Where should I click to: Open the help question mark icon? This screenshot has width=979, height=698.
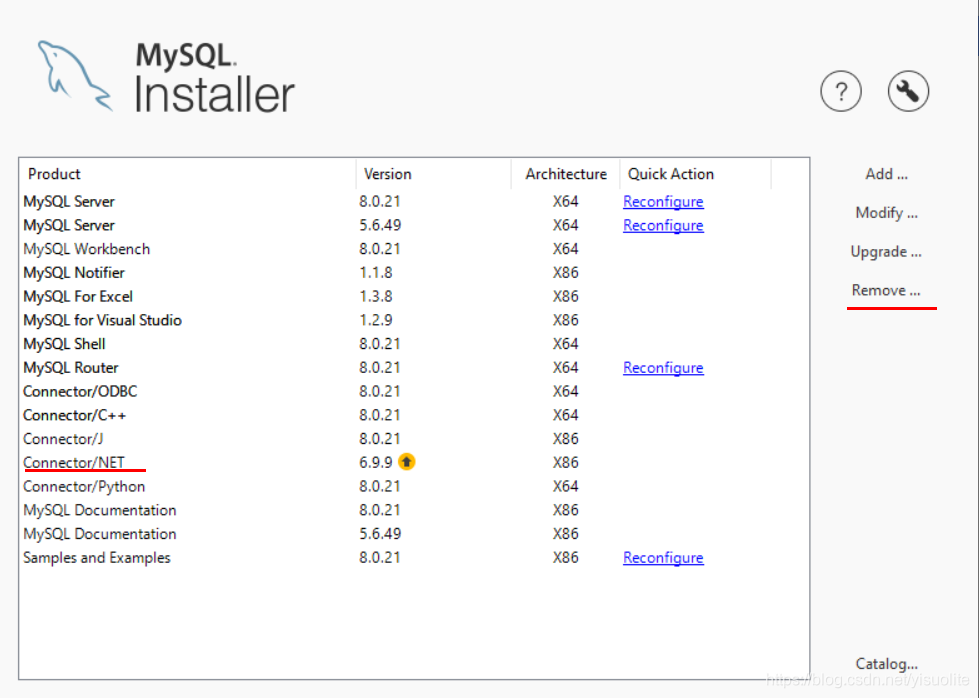tap(840, 92)
